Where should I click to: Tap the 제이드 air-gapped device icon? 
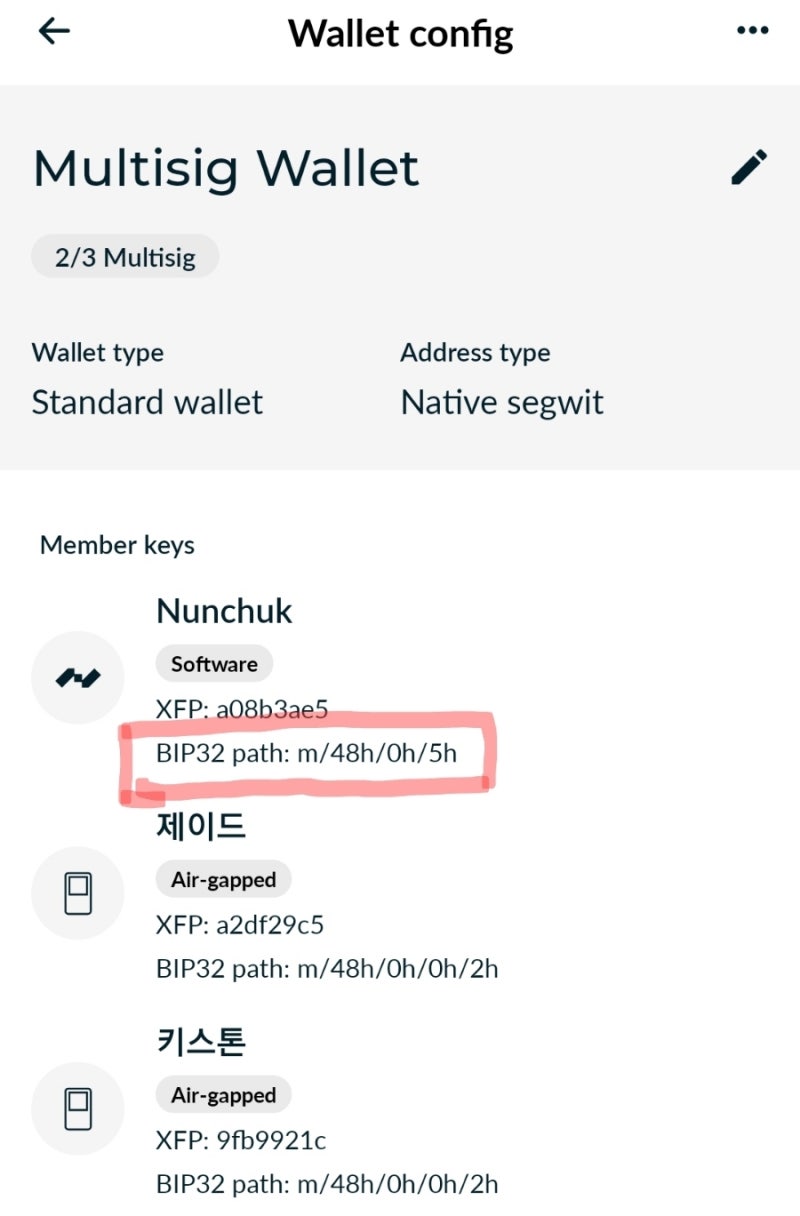point(78,893)
